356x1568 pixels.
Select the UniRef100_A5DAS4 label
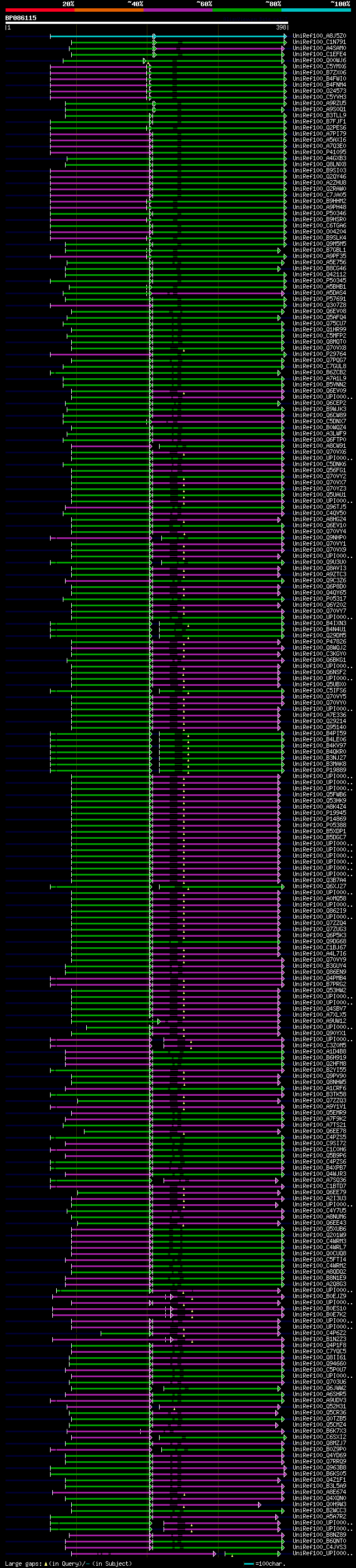point(319,293)
